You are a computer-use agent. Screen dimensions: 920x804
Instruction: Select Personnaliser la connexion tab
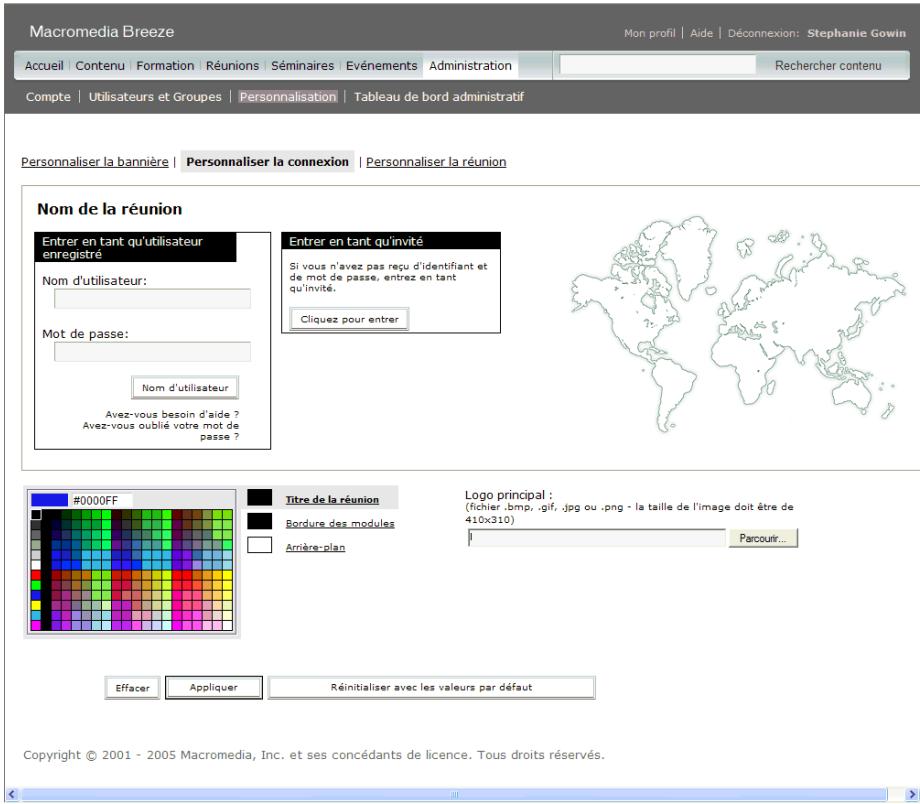[268, 162]
